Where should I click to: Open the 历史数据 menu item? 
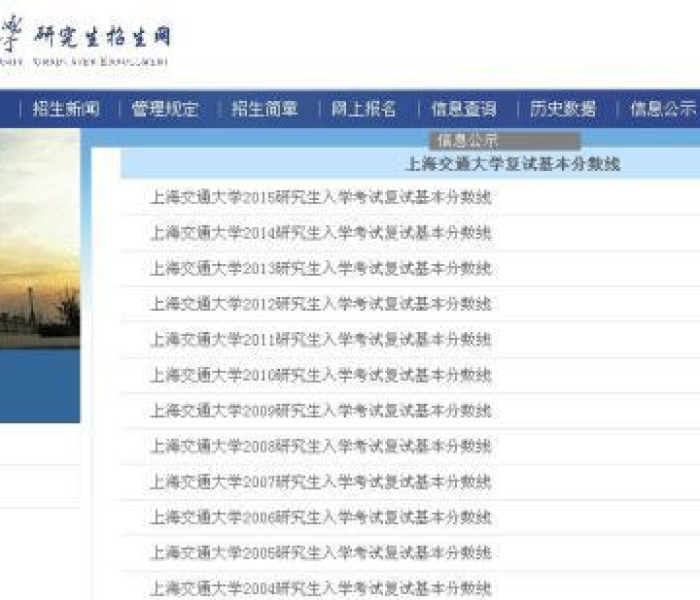[563, 109]
